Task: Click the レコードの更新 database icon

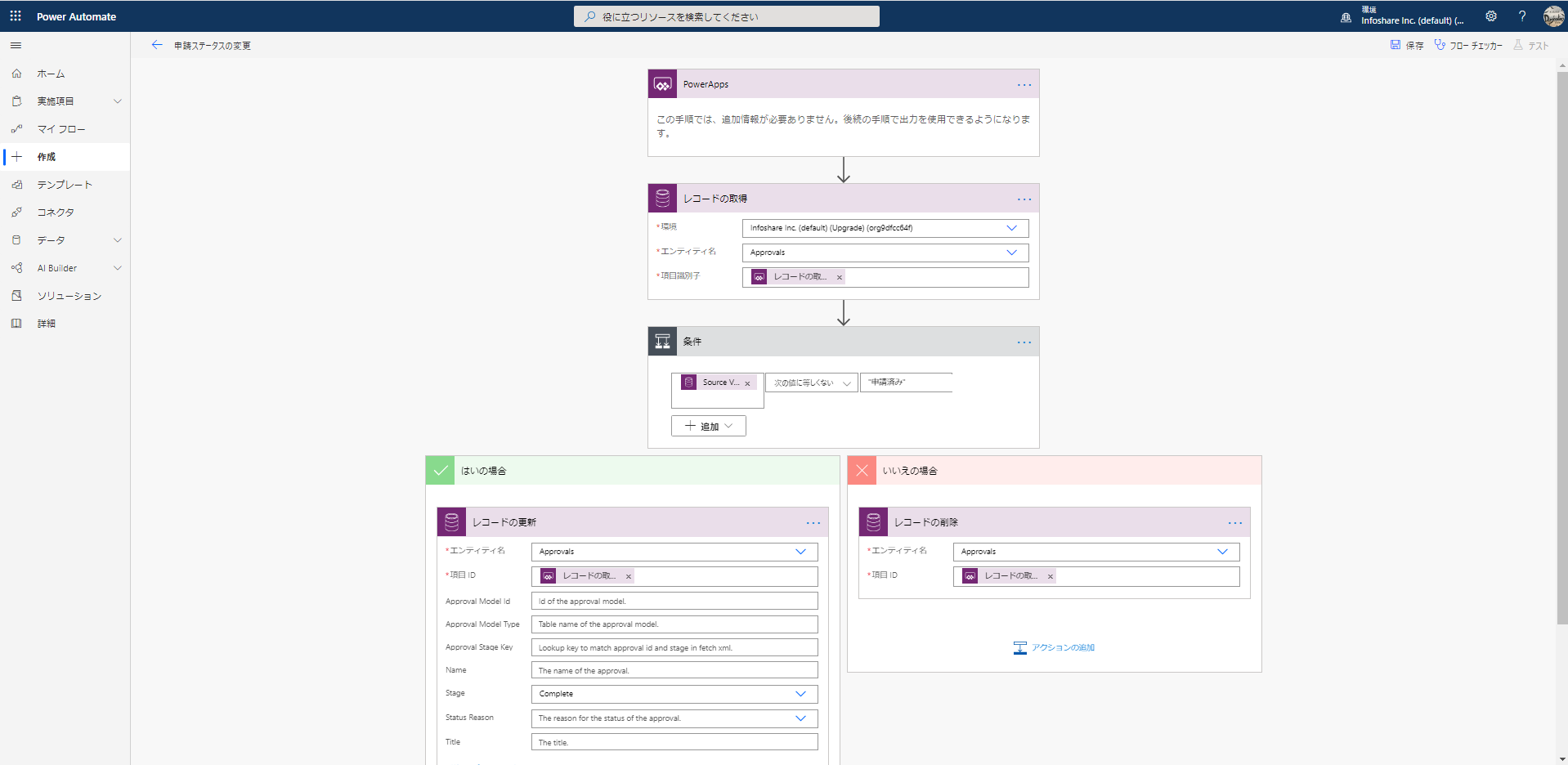Action: pos(452,522)
